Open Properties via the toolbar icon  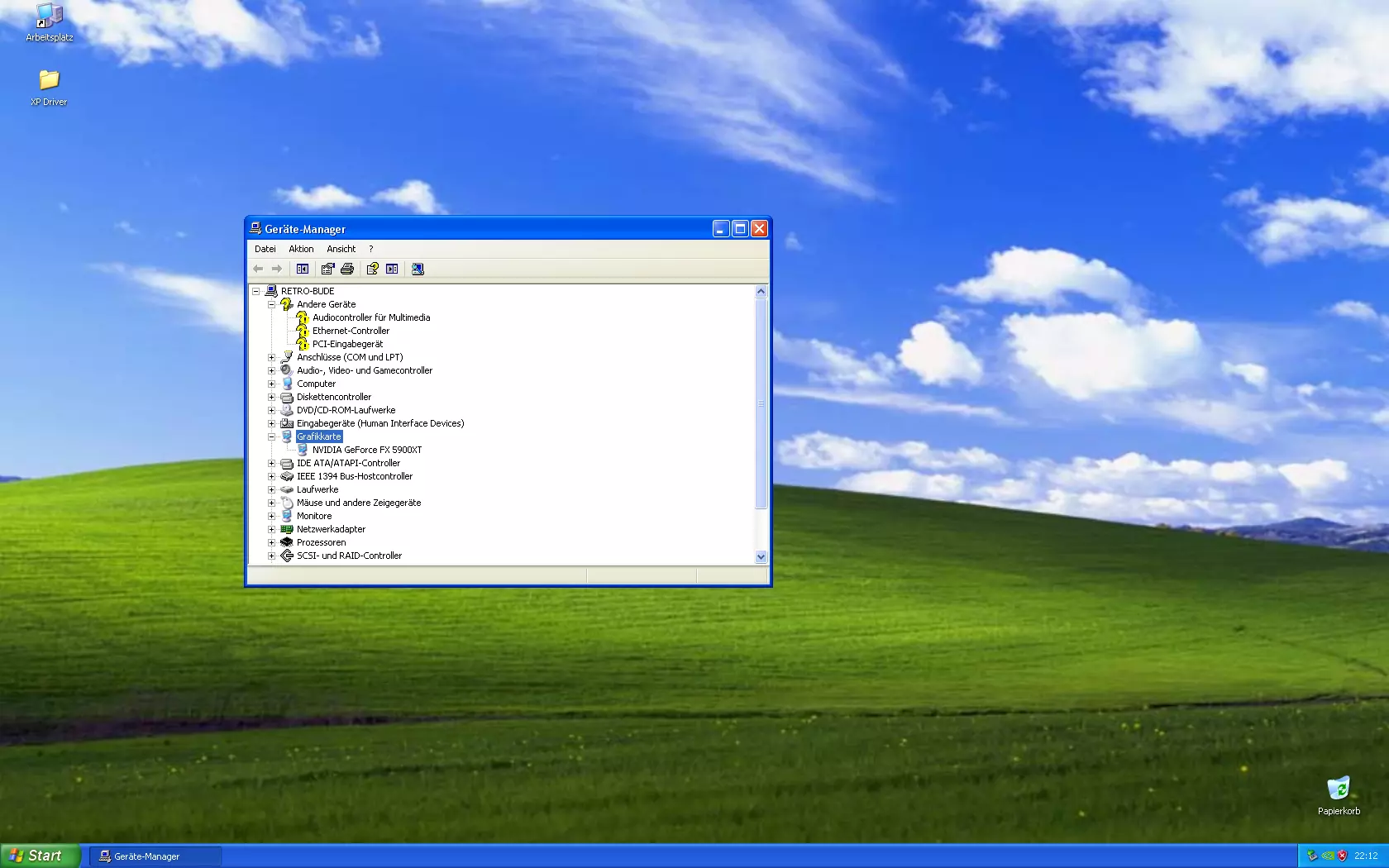coord(327,269)
